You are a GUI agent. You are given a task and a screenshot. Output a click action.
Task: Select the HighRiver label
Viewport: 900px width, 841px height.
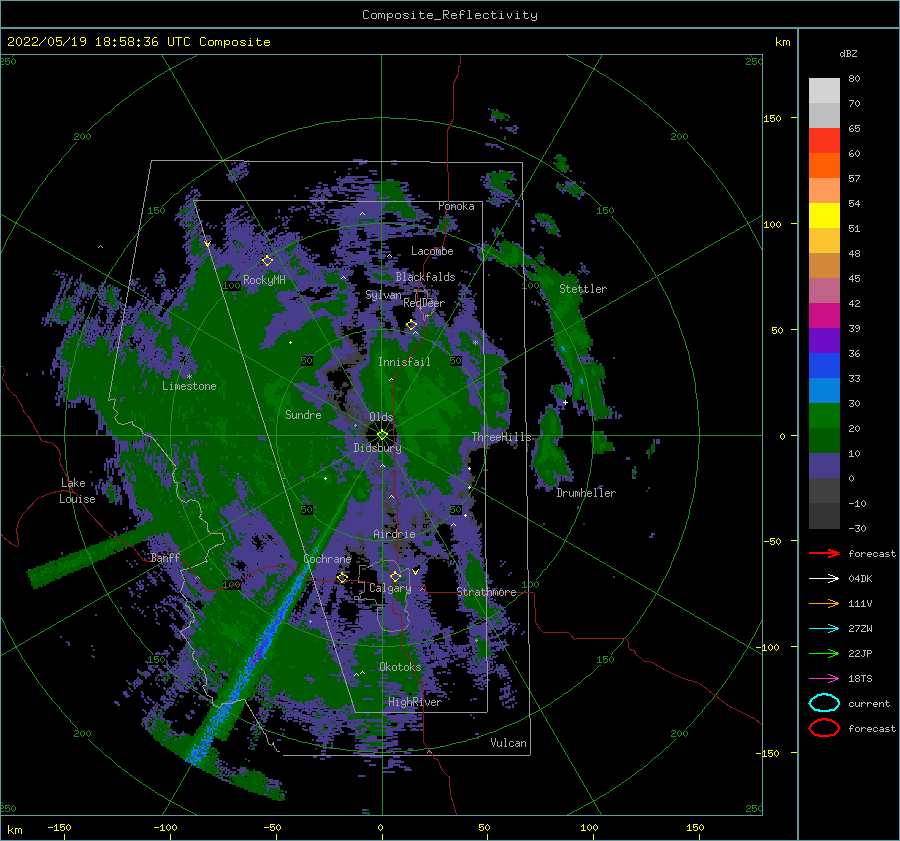coord(415,702)
